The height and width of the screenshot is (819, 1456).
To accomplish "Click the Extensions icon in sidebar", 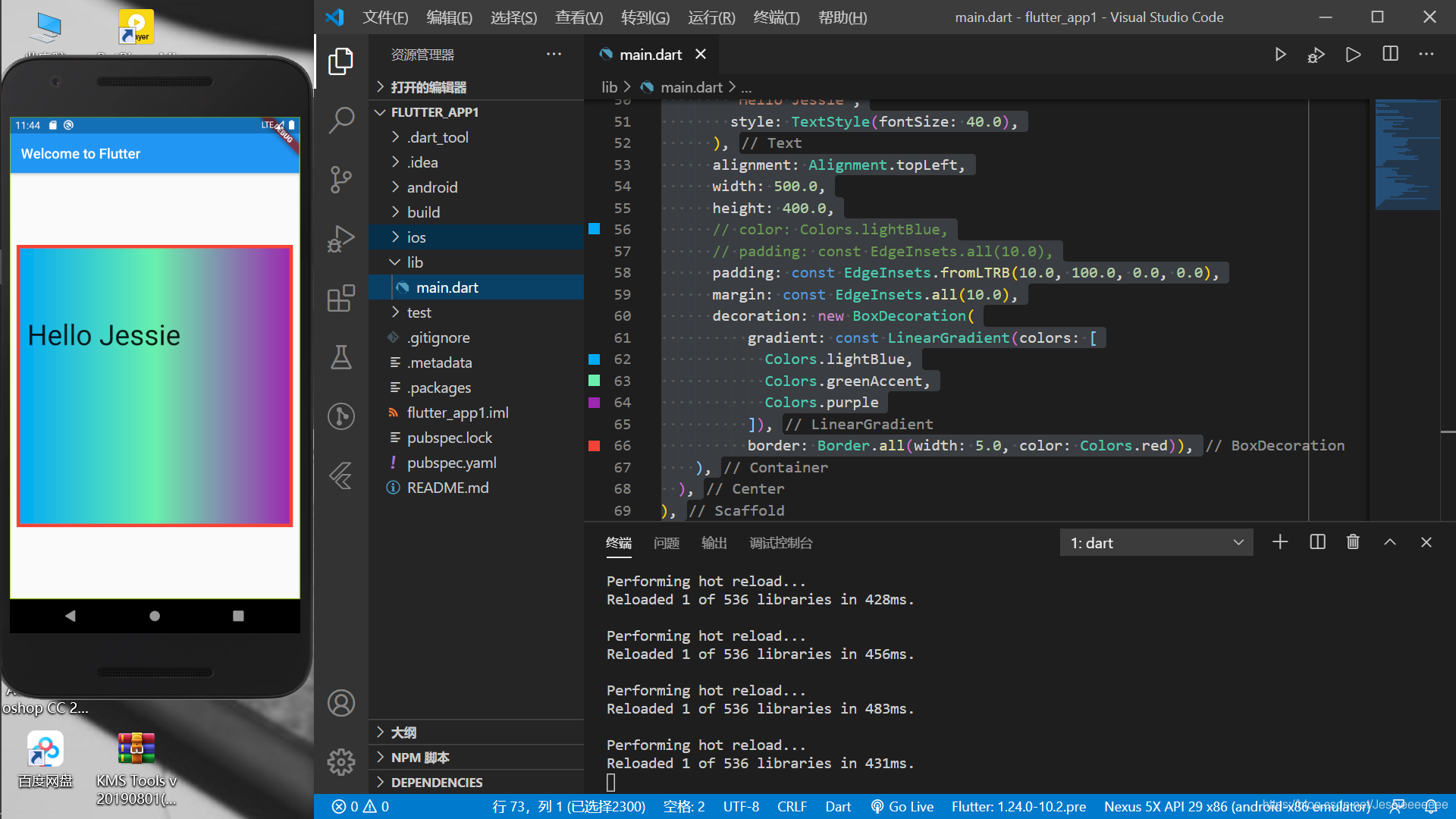I will (341, 300).
